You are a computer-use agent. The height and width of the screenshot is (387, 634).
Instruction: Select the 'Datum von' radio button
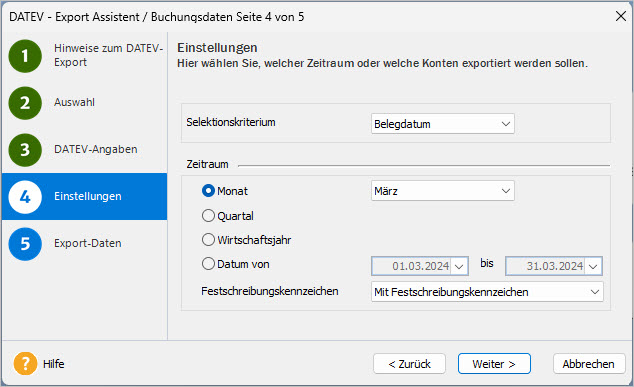[x=208, y=264]
